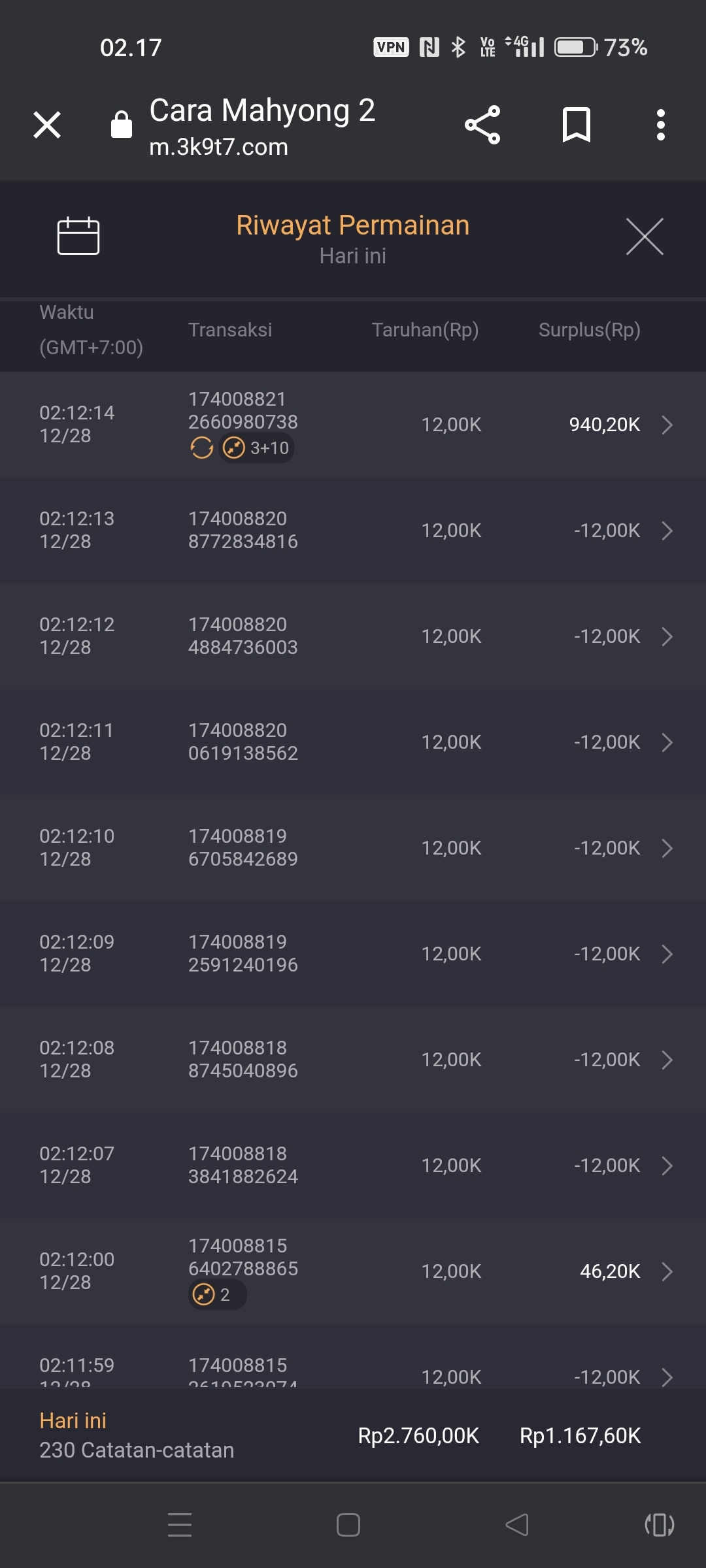Viewport: 706px width, 1568px height.
Task: Open the 02:12:10 transaction chevron
Action: click(667, 848)
